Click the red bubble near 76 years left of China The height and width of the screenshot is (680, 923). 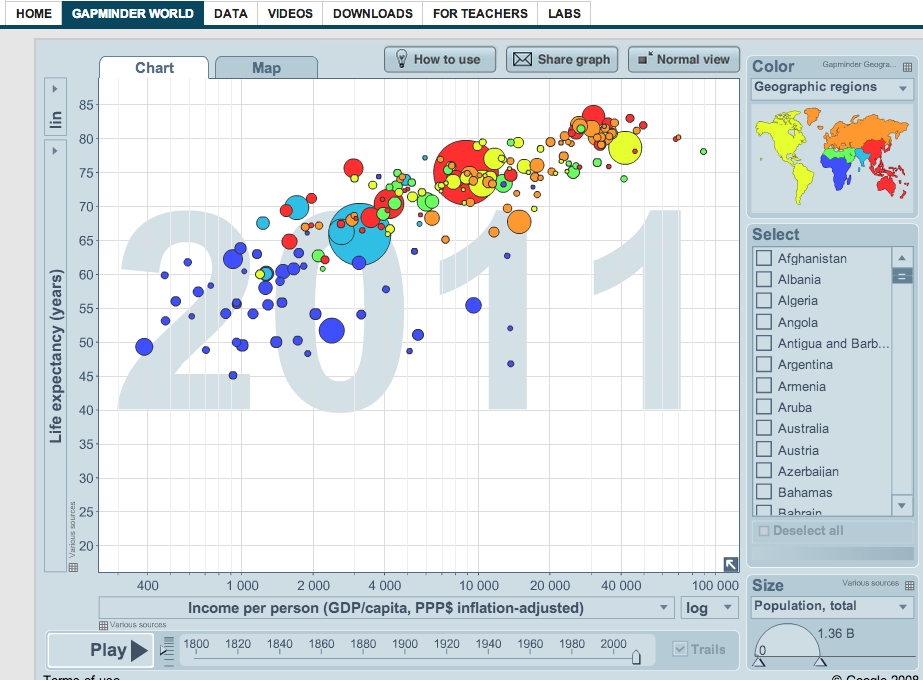click(353, 168)
